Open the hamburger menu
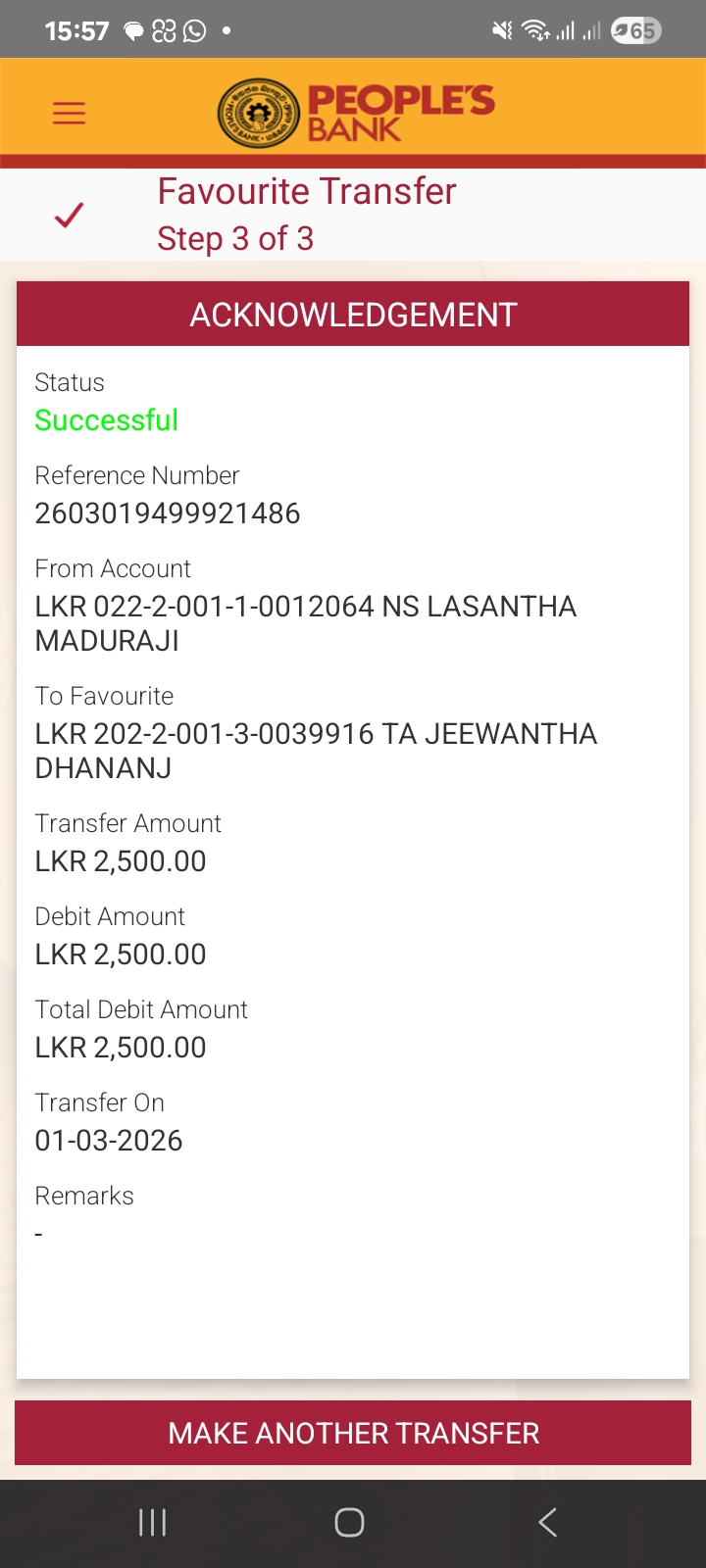Screen dimensions: 706x1568 69,113
